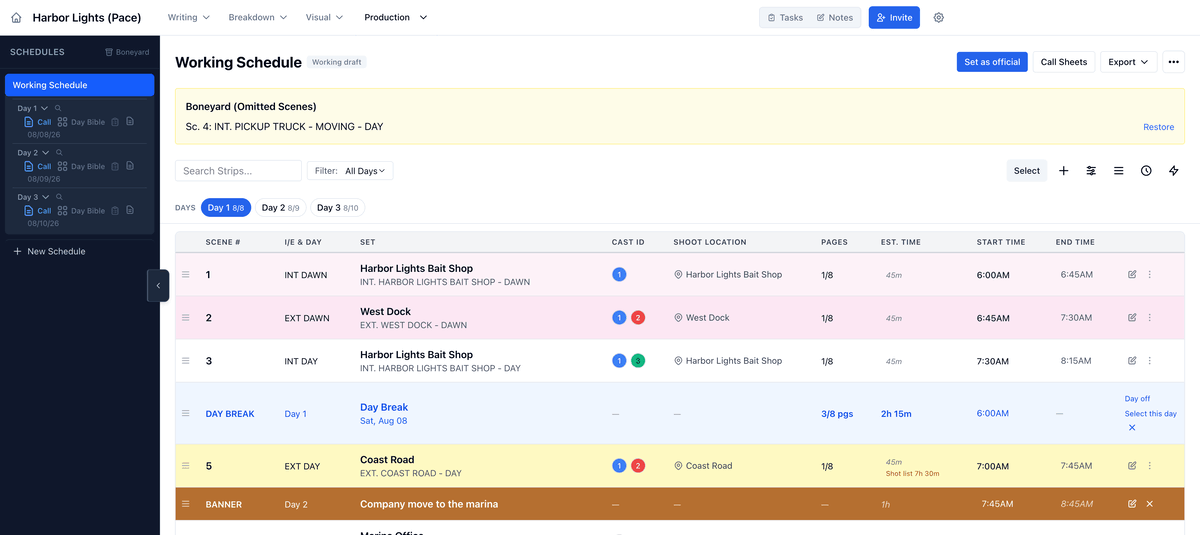Create a New Schedule
1200x535 pixels.
[48, 251]
